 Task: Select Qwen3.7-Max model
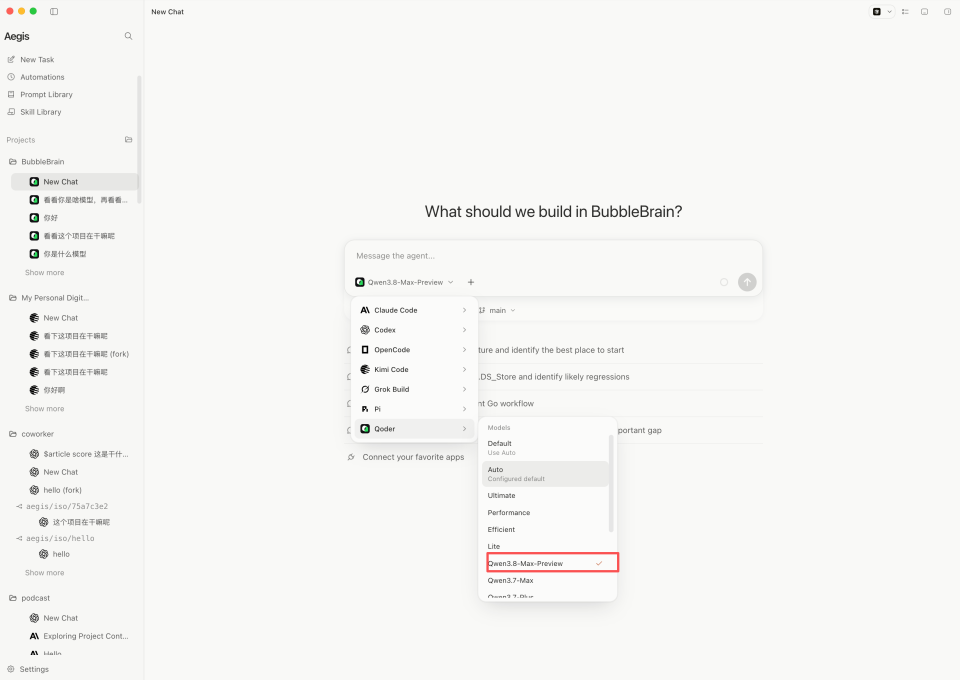pos(545,580)
